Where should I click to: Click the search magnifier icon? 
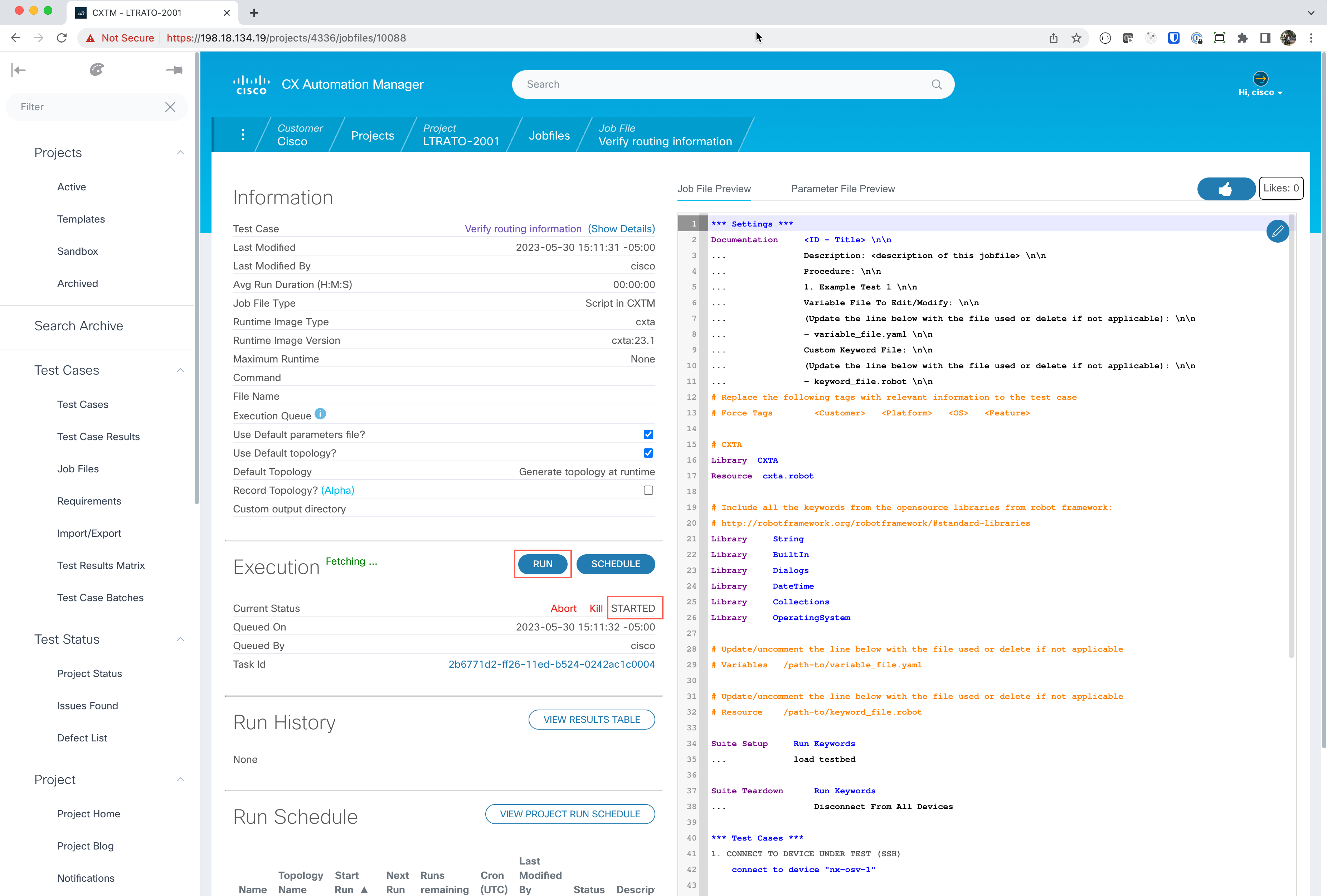click(x=937, y=84)
